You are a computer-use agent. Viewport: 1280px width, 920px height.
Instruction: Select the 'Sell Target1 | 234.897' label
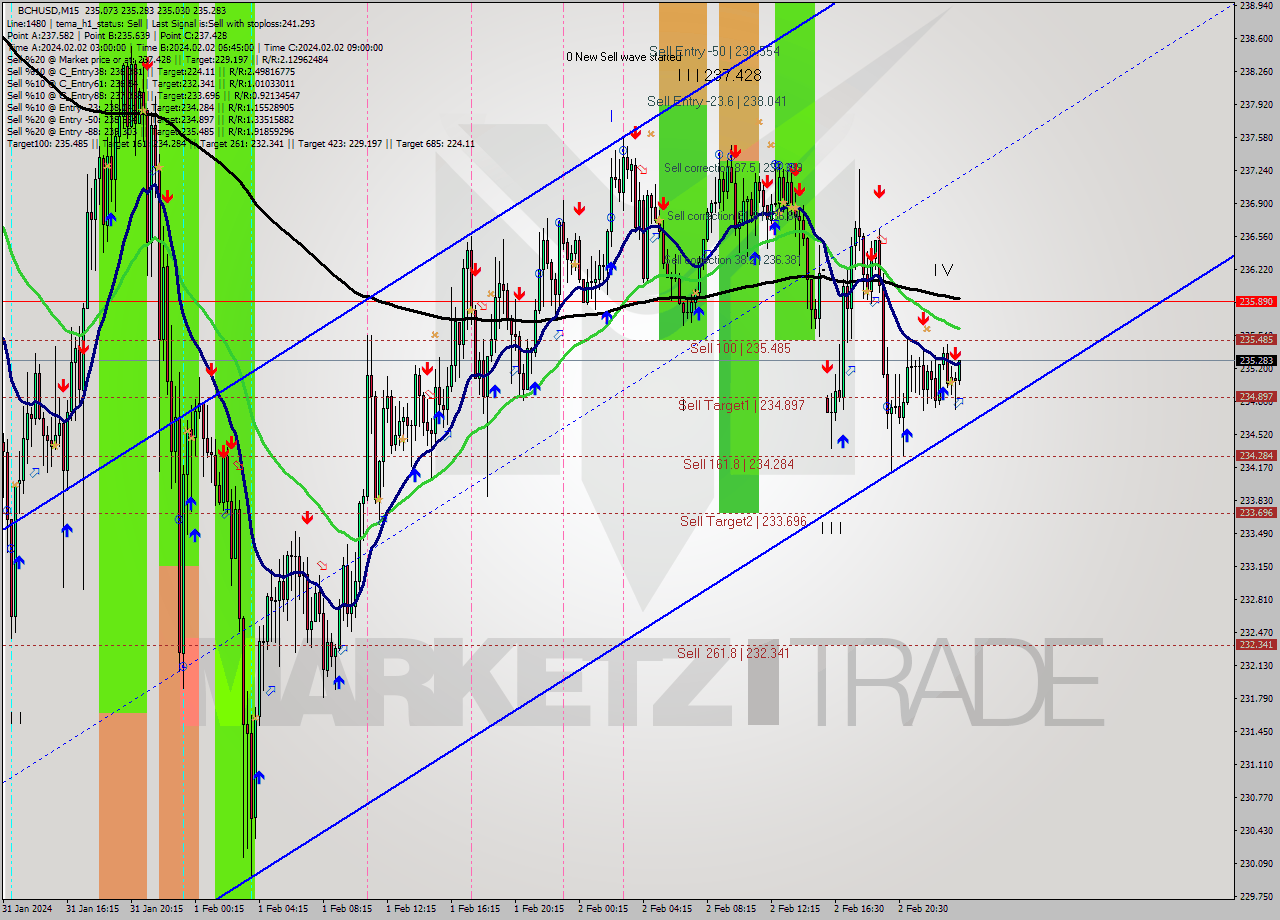click(x=741, y=405)
